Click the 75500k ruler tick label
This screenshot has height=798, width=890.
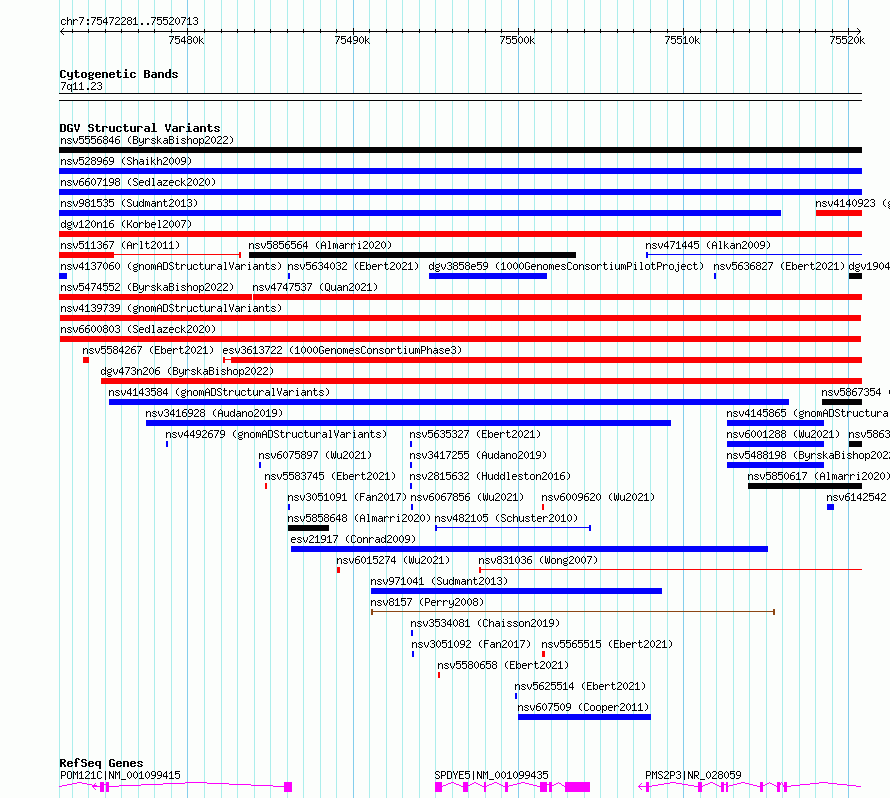coord(517,40)
